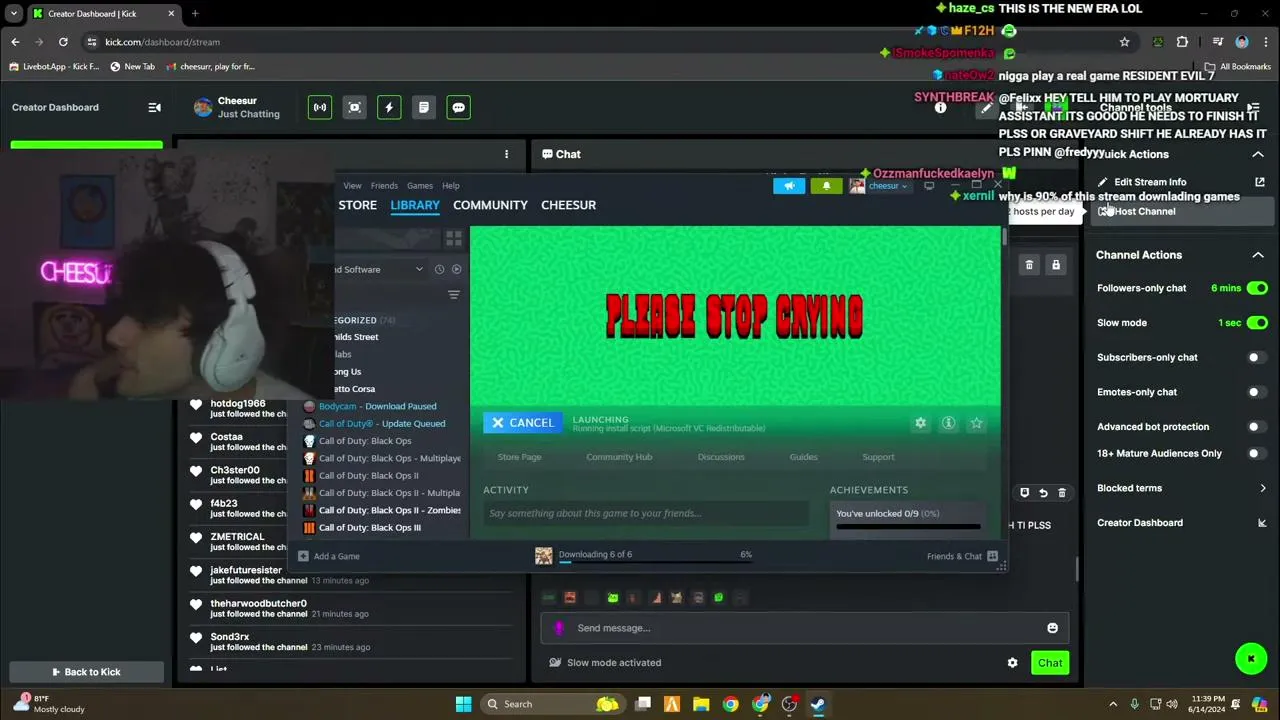Open Chrome tab search dropdown

(x=14, y=14)
